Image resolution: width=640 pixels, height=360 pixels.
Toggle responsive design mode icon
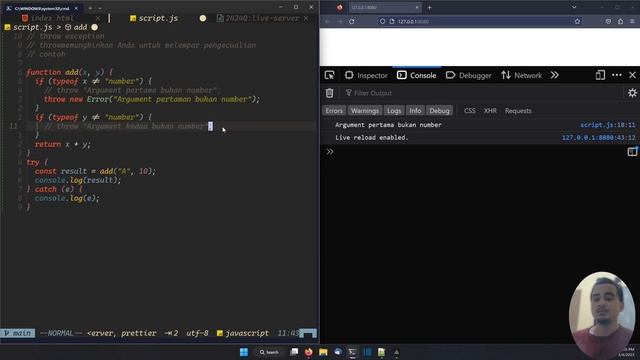(x=600, y=75)
